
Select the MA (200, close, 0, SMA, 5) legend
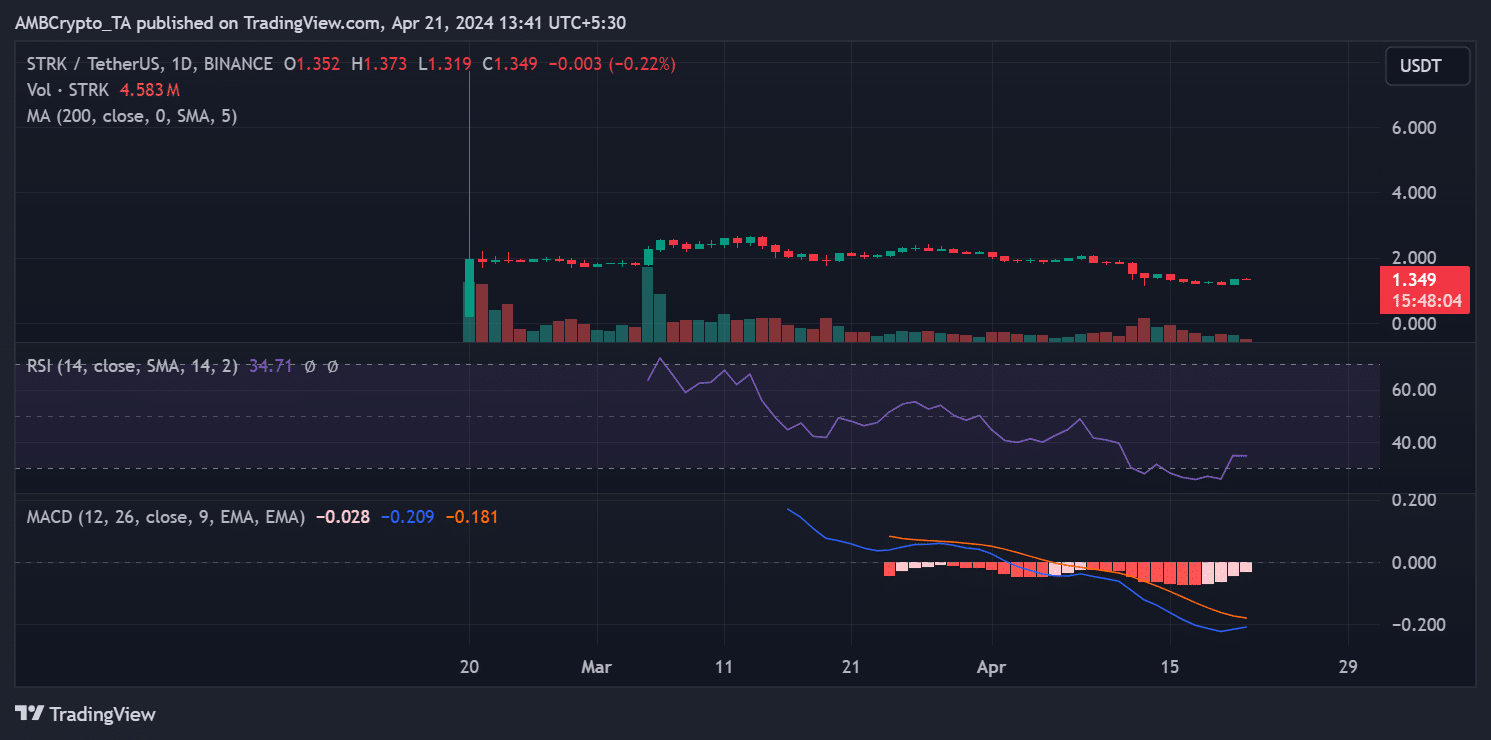pyautogui.click(x=131, y=116)
